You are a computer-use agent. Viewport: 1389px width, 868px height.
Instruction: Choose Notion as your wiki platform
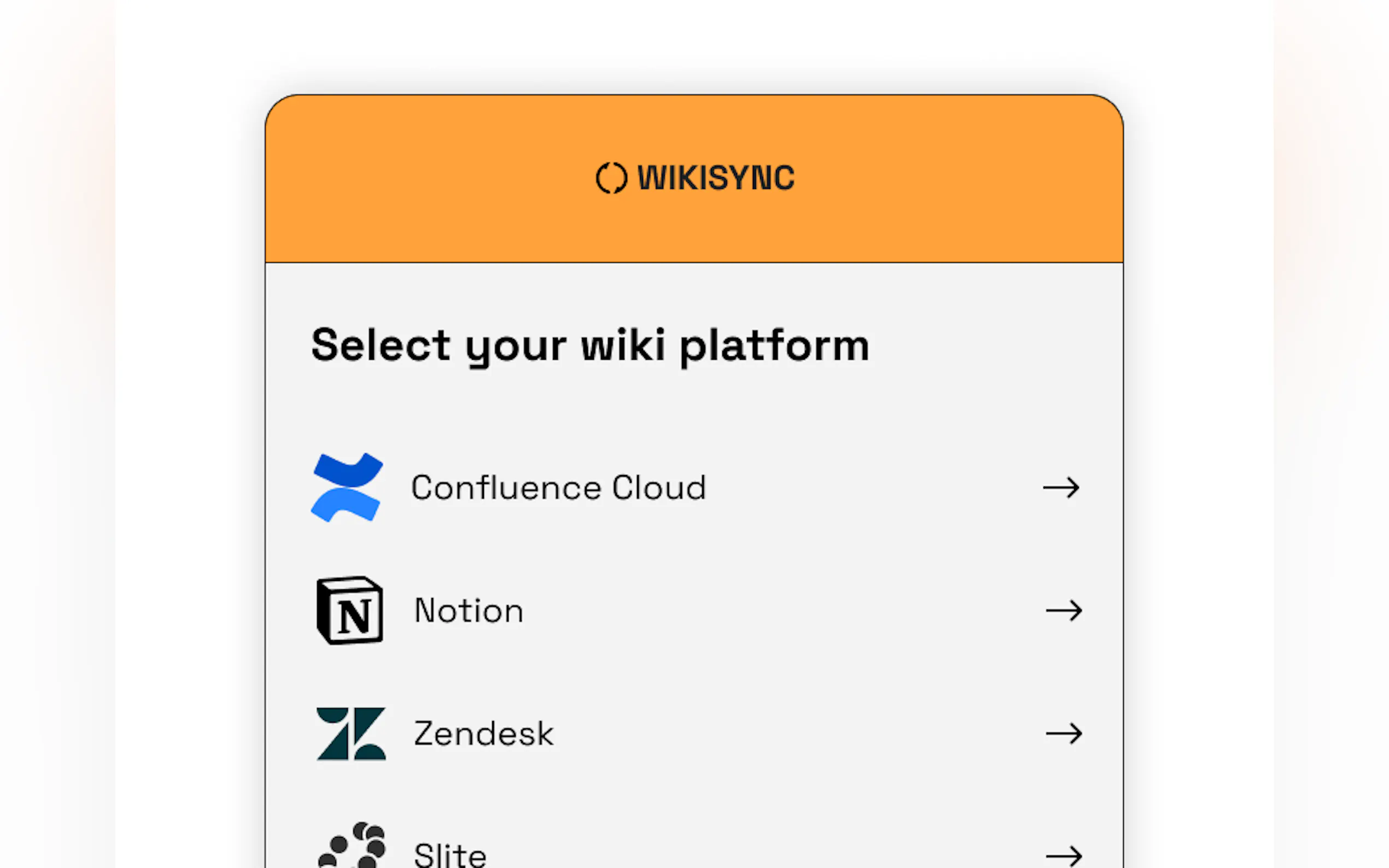click(1064, 611)
